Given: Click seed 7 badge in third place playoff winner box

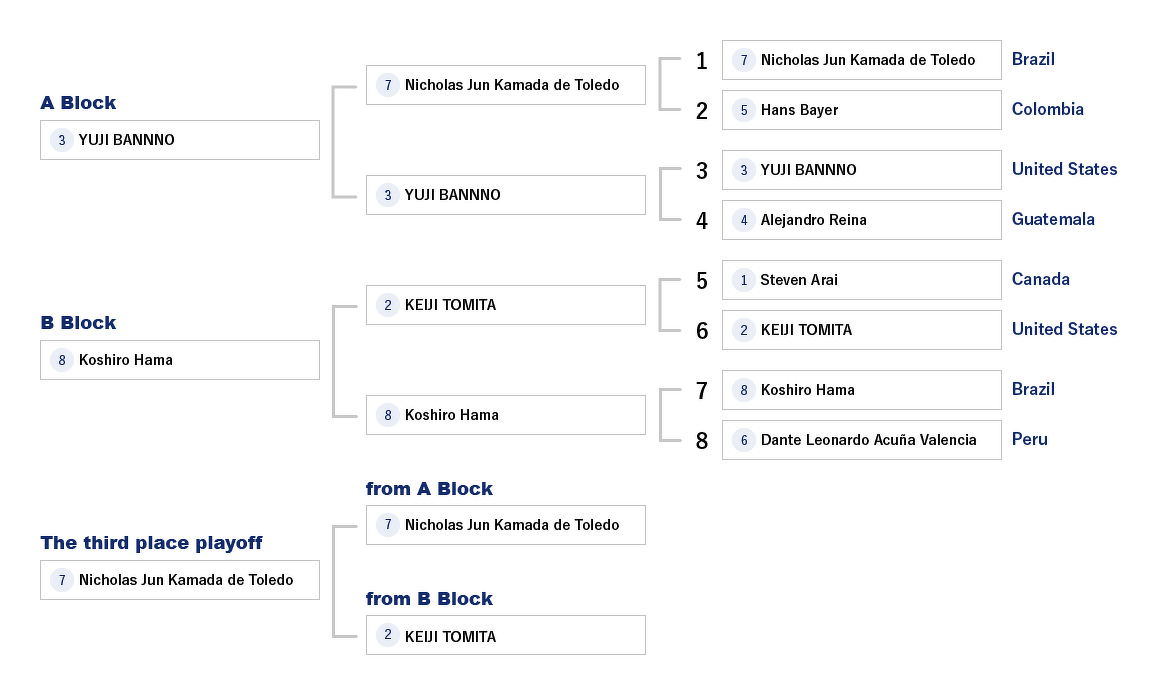Looking at the screenshot, I should (x=62, y=580).
